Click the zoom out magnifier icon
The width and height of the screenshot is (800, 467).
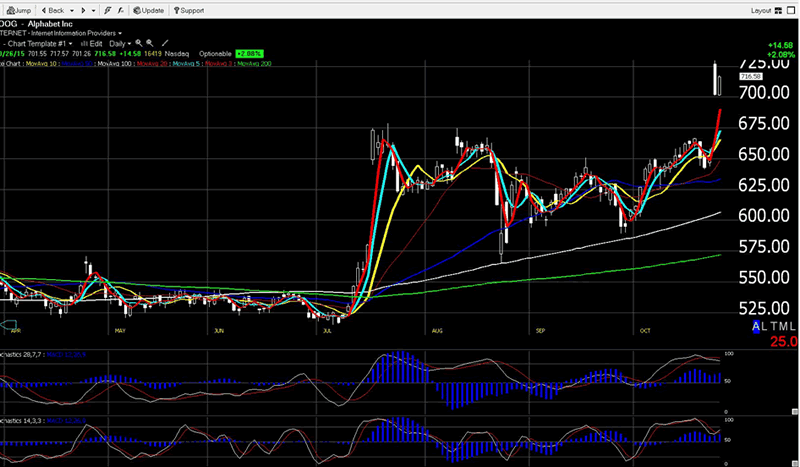(x=149, y=43)
